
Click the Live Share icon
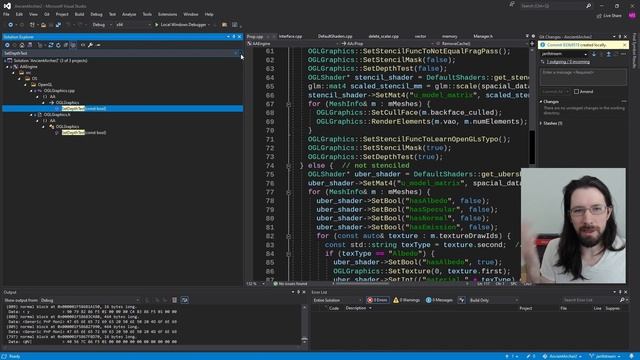coord(599,16)
